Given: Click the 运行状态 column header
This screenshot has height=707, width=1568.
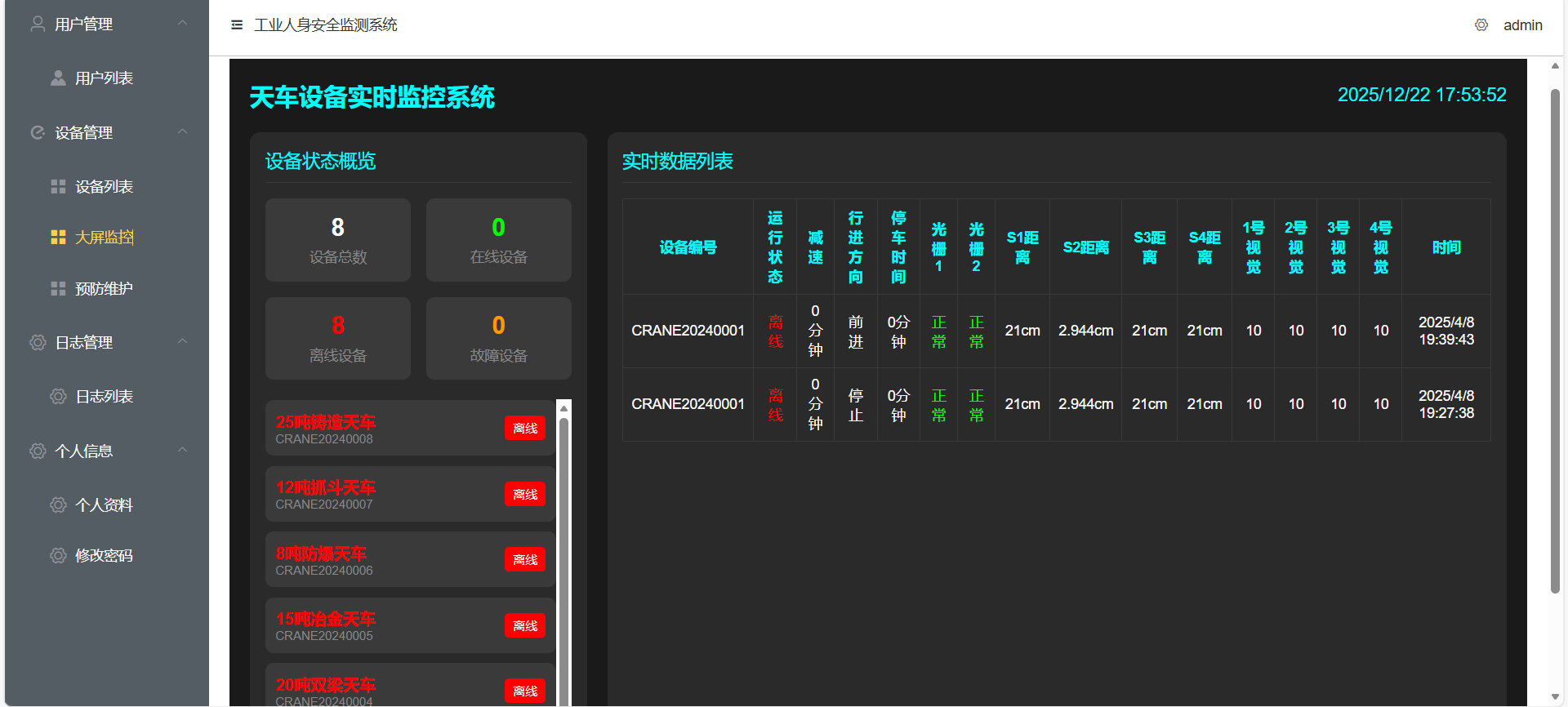Looking at the screenshot, I should (x=775, y=247).
